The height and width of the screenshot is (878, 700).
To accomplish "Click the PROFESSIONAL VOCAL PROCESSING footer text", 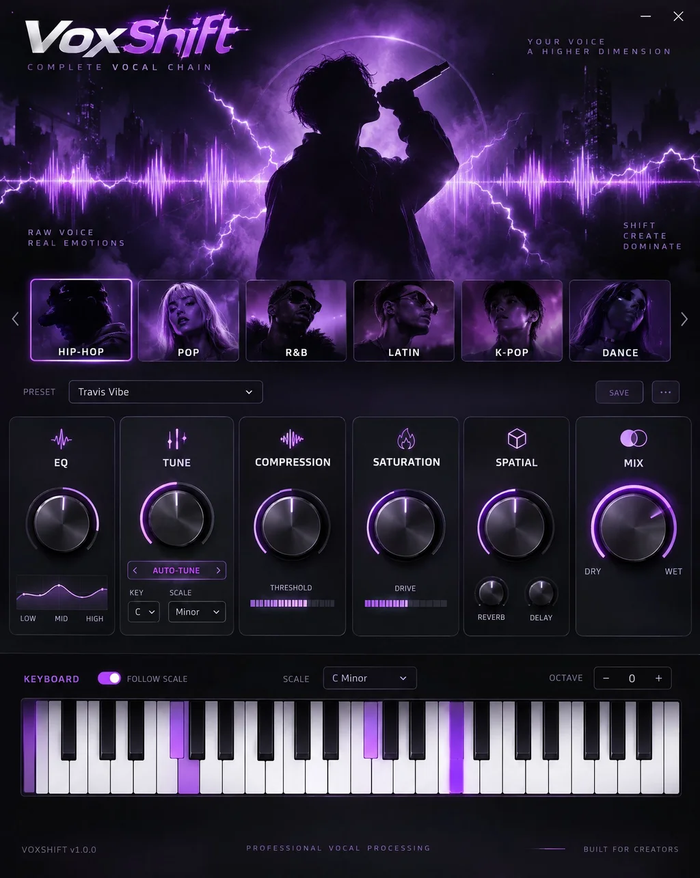I will tap(338, 848).
